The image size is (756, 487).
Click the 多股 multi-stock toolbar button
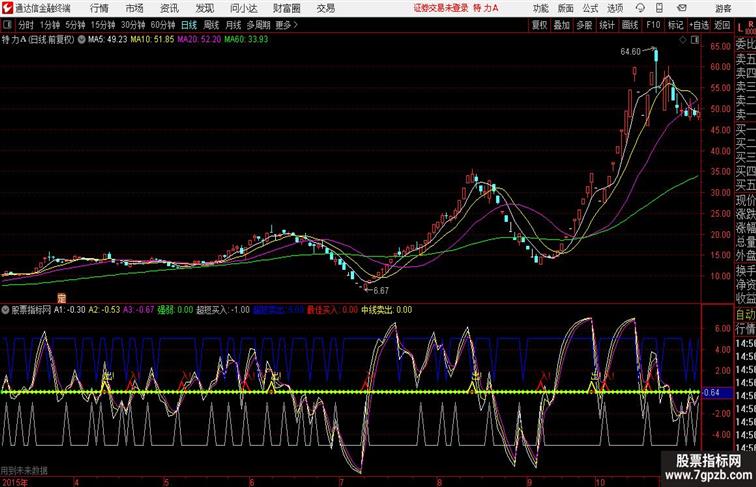[584, 25]
